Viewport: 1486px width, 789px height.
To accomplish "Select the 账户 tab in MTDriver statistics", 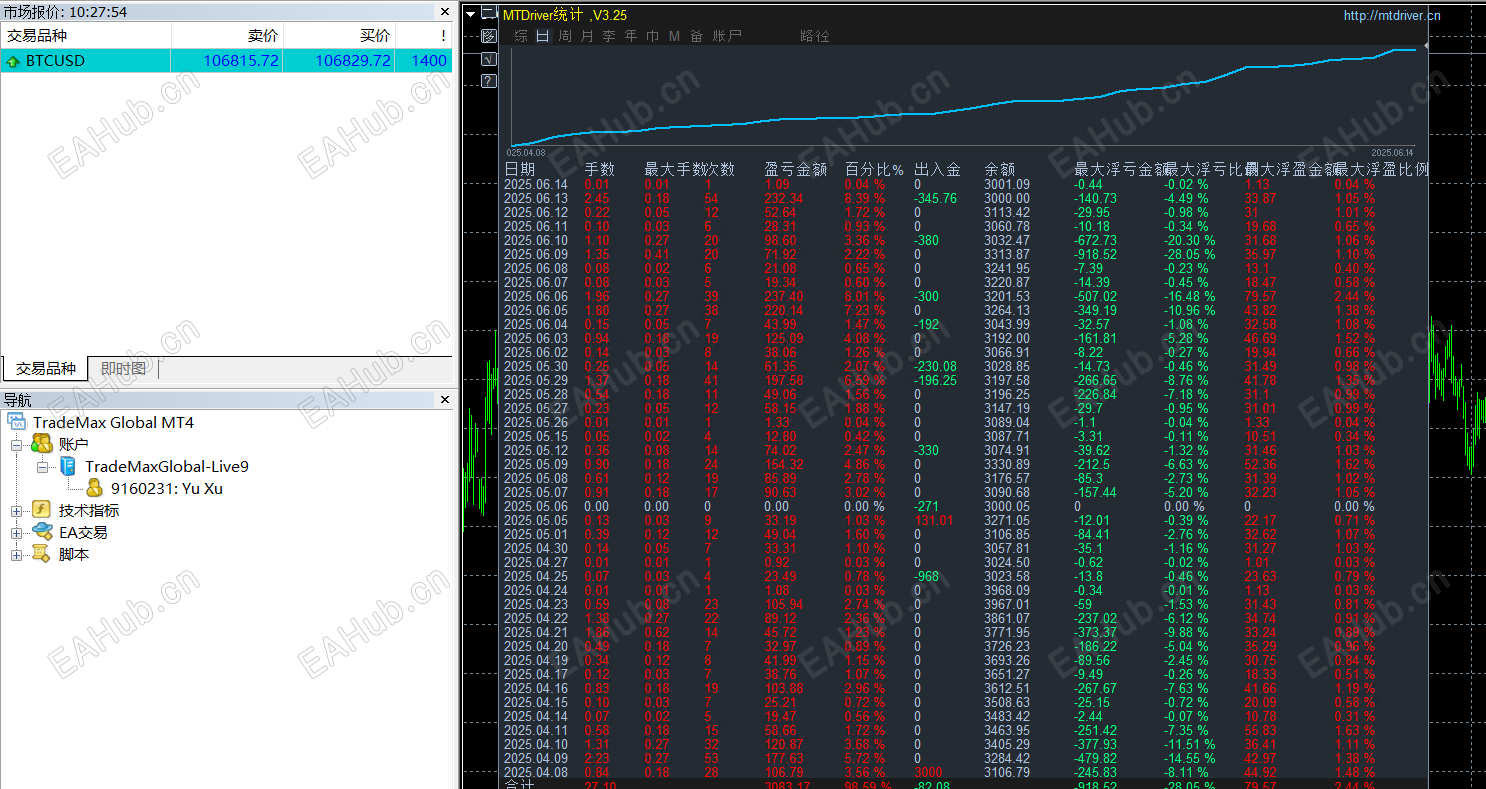I will (x=727, y=36).
